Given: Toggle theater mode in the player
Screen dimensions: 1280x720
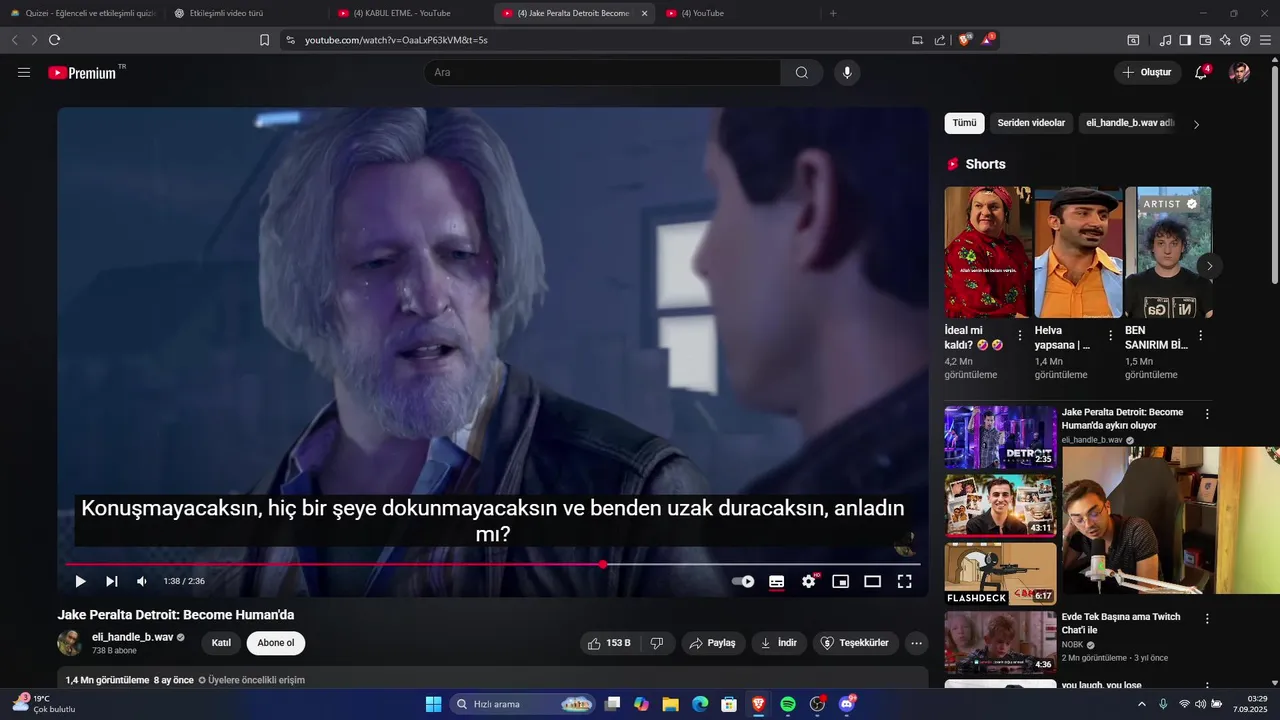Looking at the screenshot, I should (x=872, y=581).
